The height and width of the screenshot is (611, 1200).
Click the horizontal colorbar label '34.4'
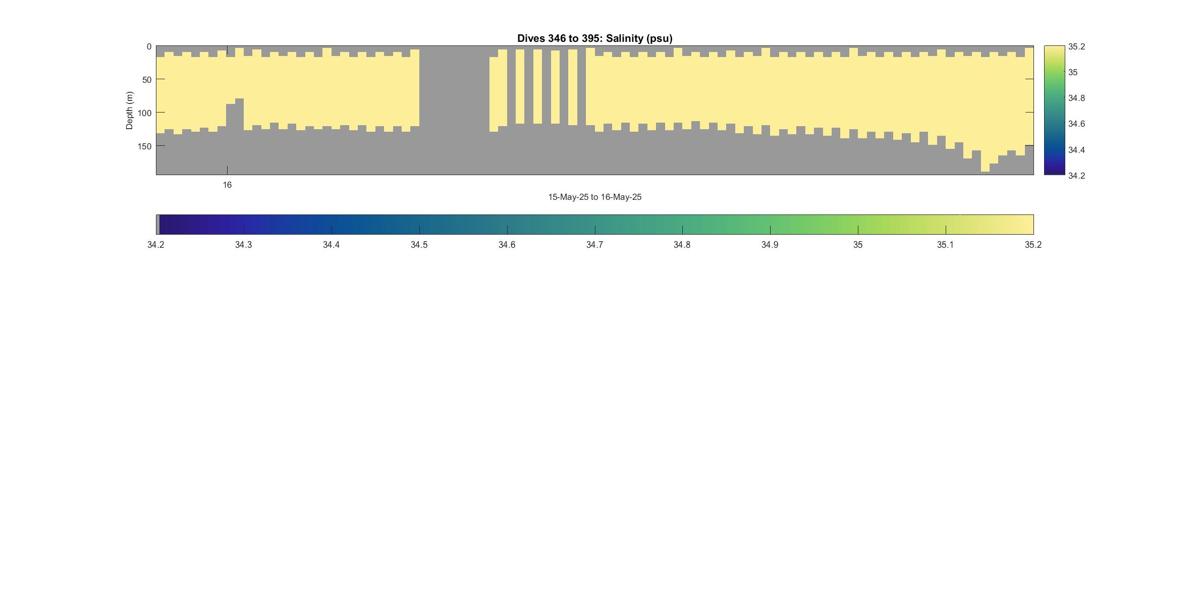pyautogui.click(x=331, y=245)
